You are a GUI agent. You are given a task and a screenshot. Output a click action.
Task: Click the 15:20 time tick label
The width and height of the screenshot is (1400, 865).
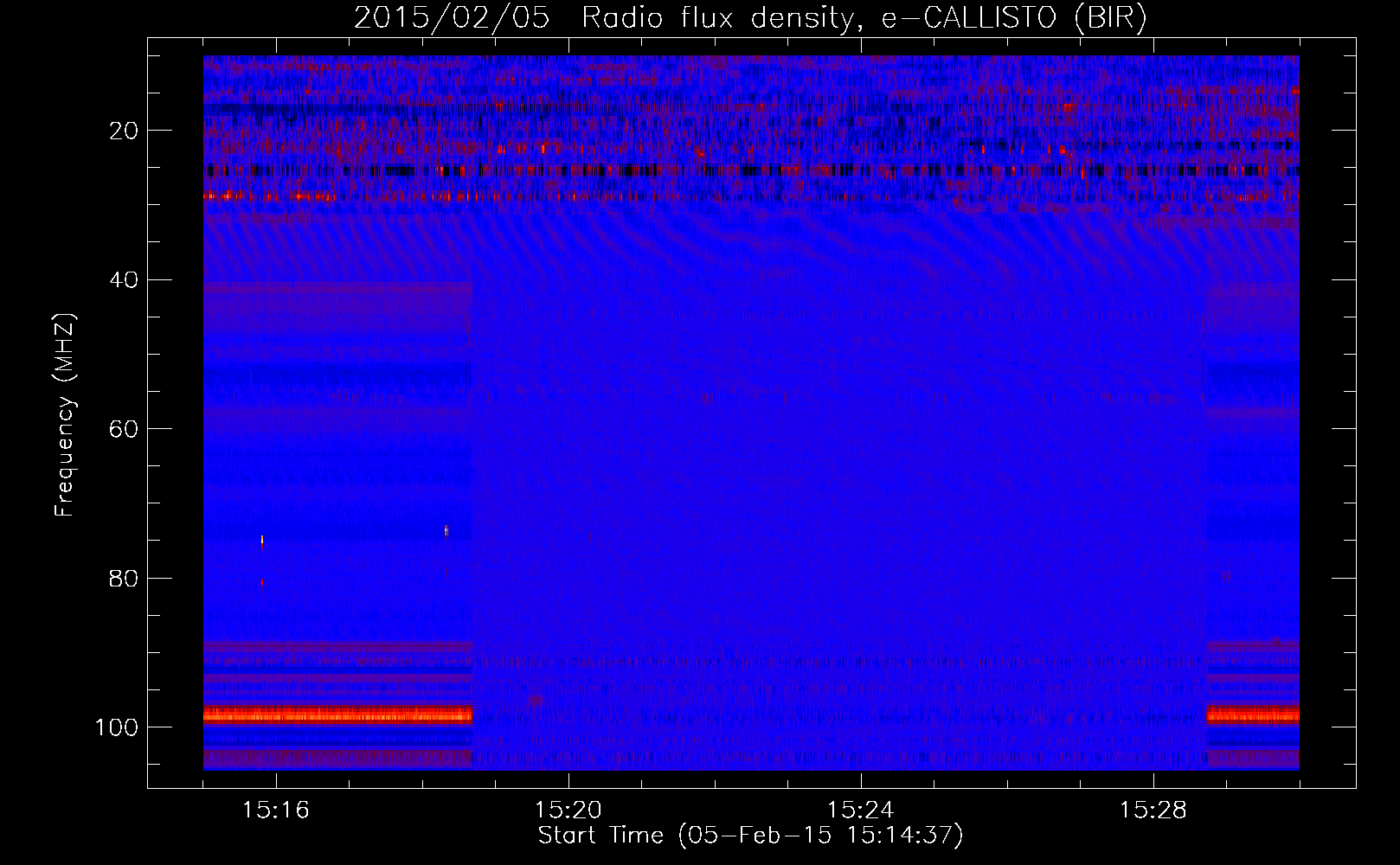(568, 810)
